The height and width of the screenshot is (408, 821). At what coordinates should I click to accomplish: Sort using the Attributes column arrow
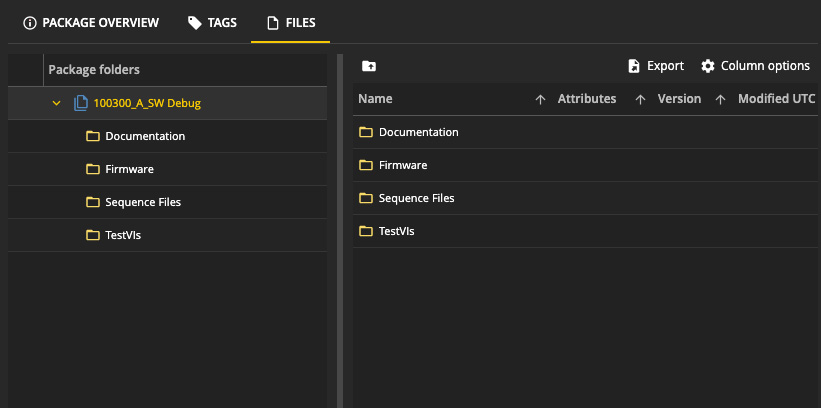(640, 99)
